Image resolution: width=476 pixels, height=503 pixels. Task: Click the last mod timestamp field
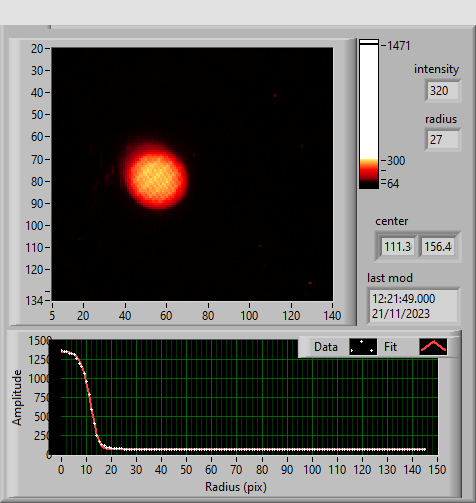413,306
